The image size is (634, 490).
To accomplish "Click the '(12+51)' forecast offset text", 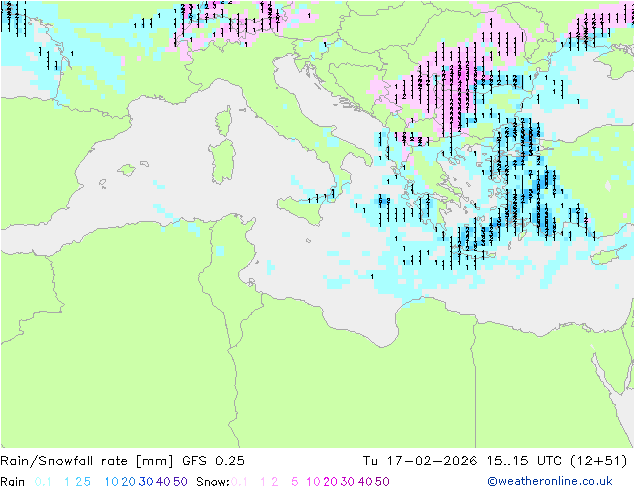I will click(x=599, y=461).
